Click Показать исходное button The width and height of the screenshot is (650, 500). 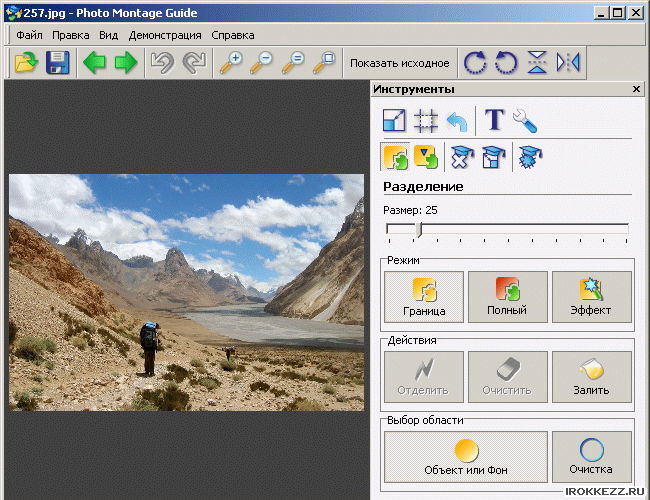pyautogui.click(x=400, y=63)
